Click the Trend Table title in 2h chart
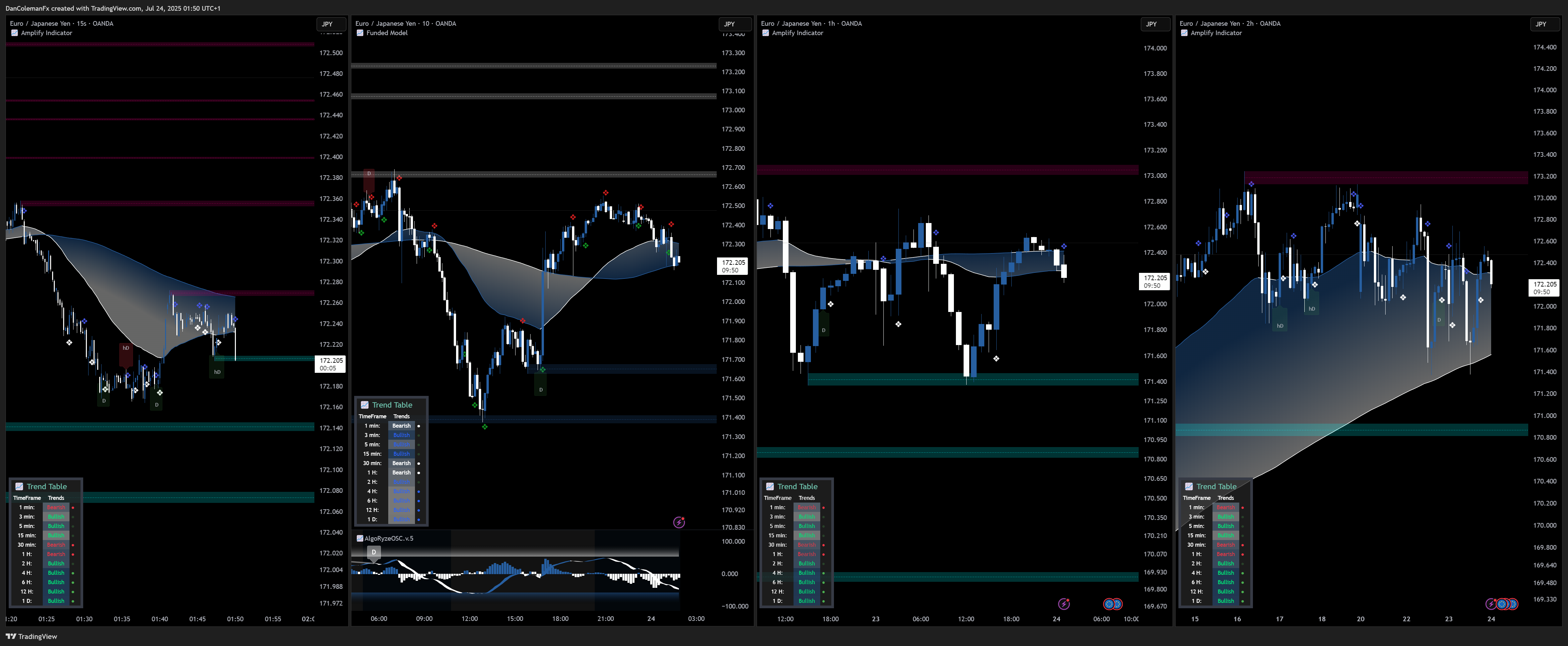1568x646 pixels. tap(1216, 486)
